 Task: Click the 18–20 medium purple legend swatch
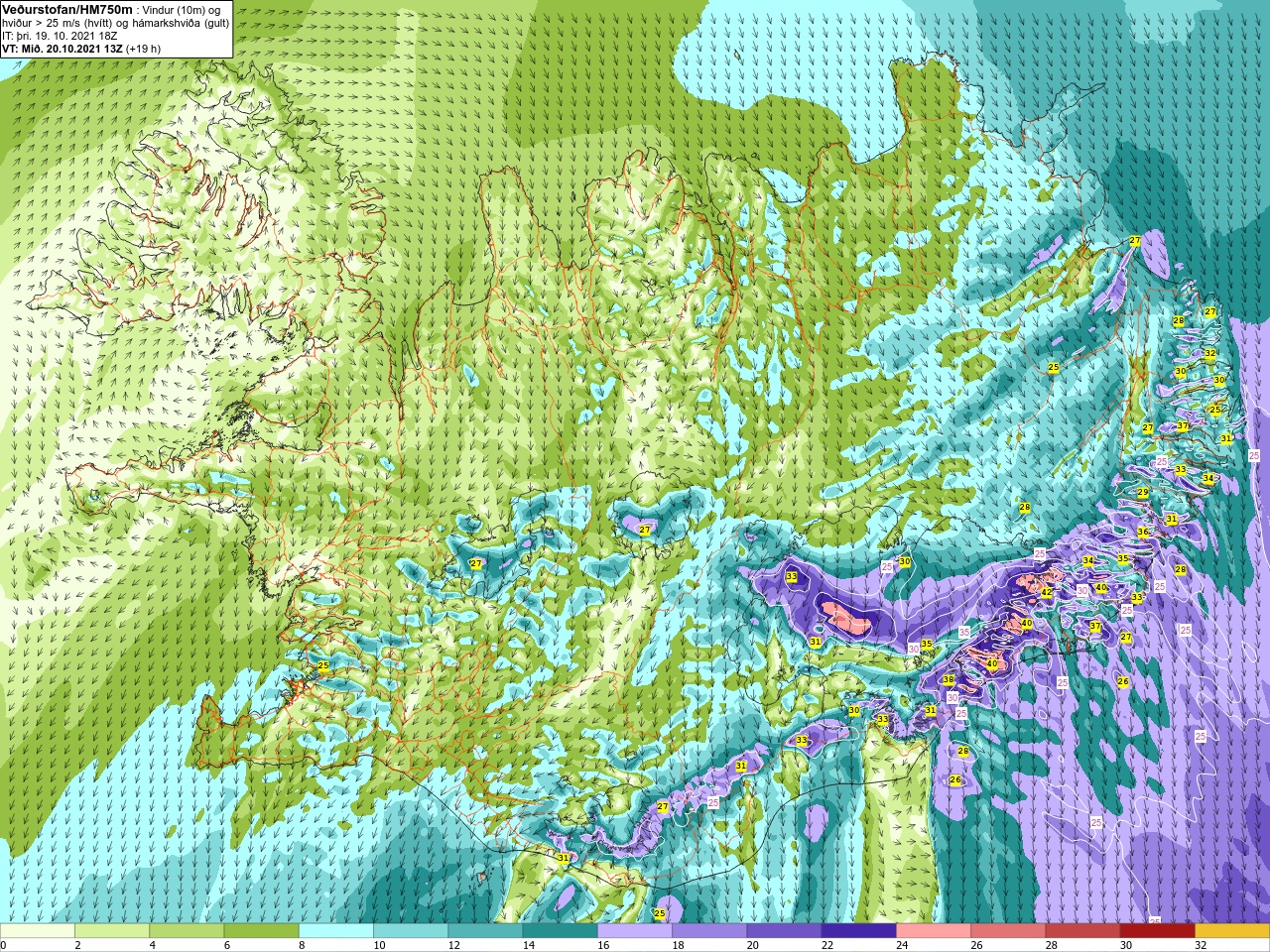tap(709, 931)
